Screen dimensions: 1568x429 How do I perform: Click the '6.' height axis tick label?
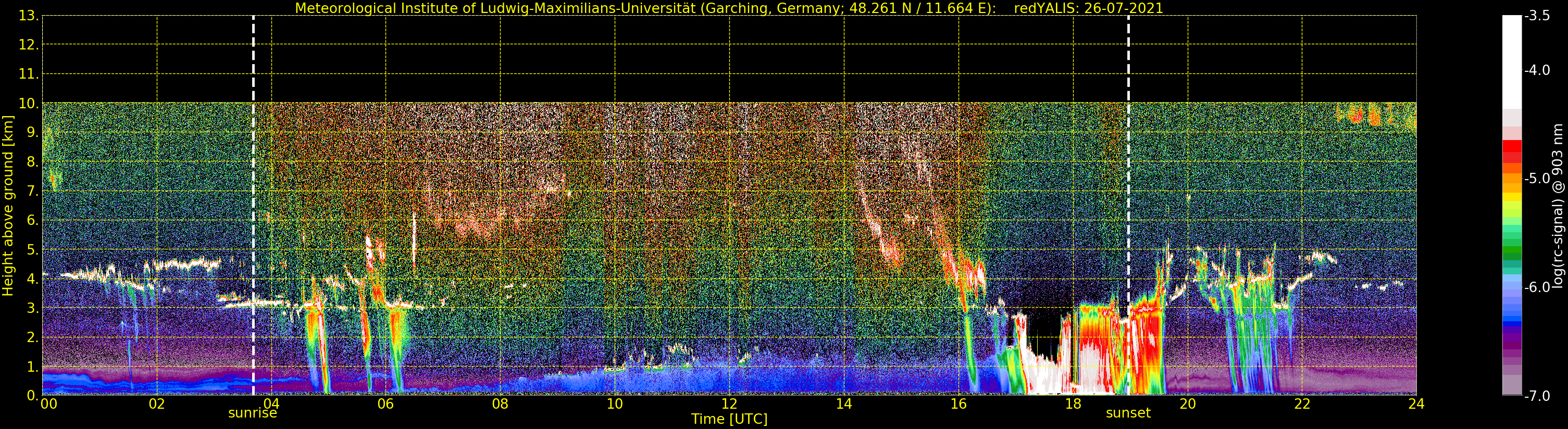pos(33,220)
